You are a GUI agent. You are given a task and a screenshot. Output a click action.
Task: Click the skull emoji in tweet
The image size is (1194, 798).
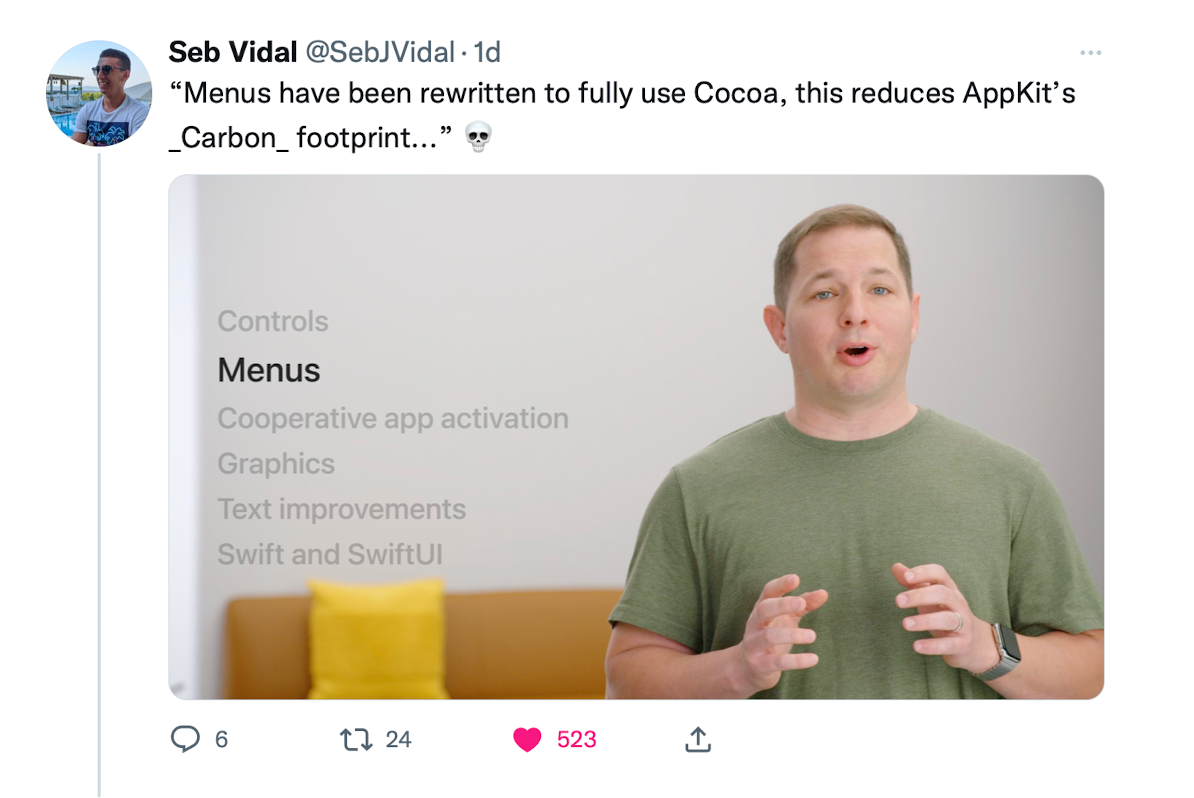tap(478, 137)
